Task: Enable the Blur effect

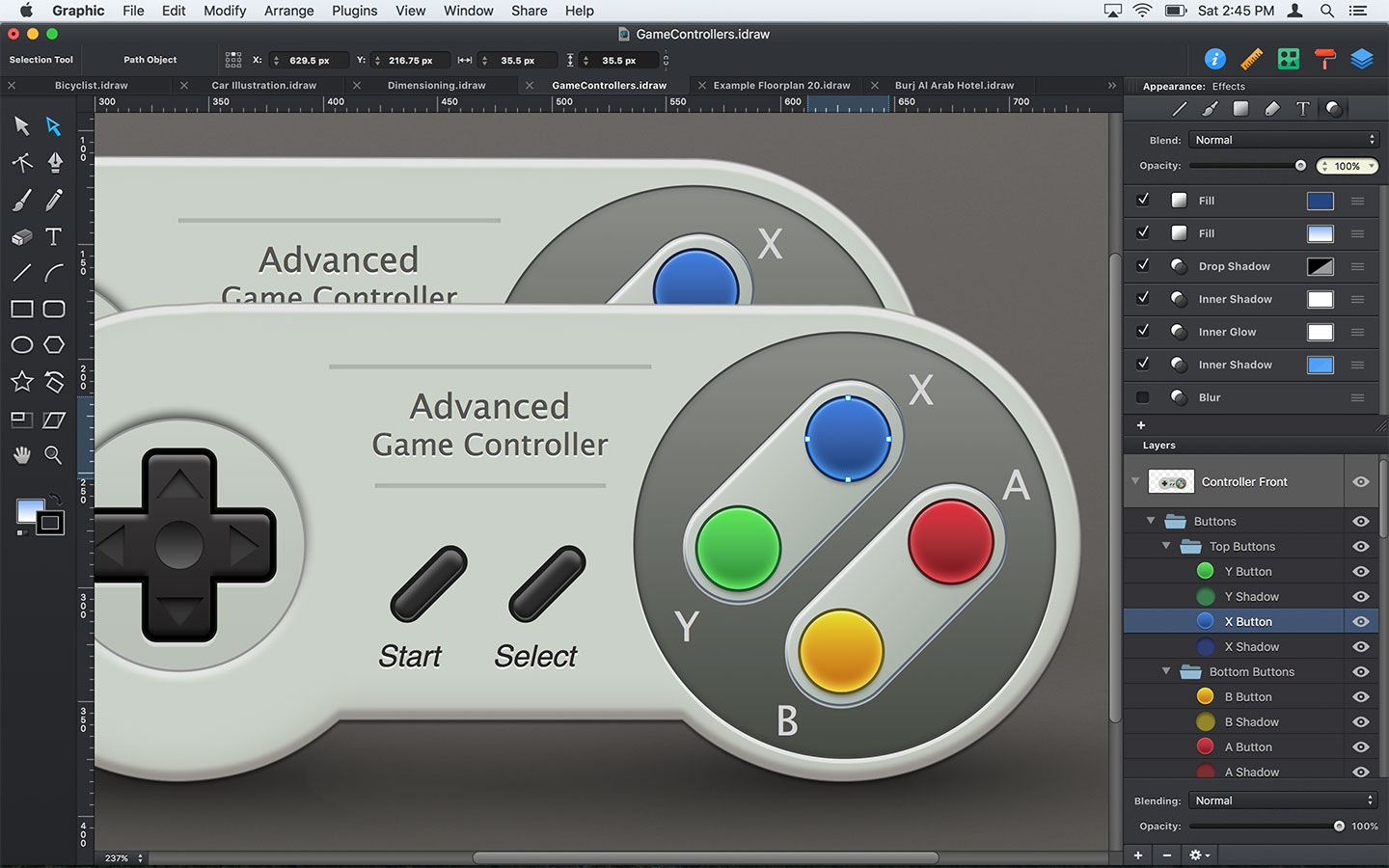Action: [1142, 396]
